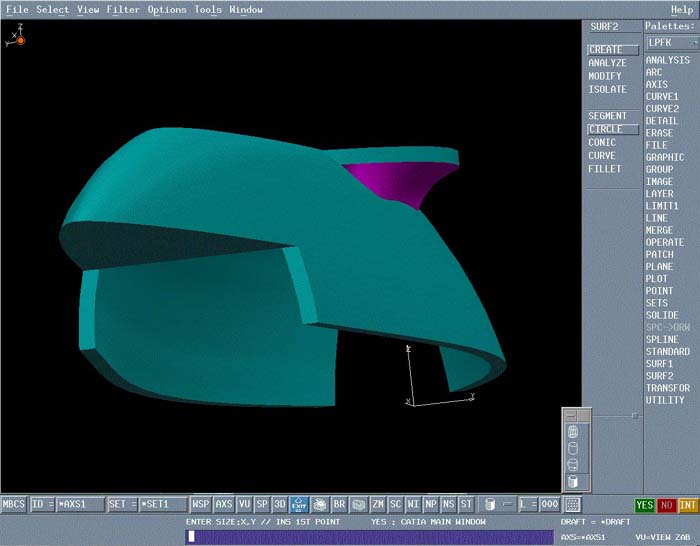Click the third cylinder icon in floating palette
Screen dimensions: 700x546
tap(572, 465)
